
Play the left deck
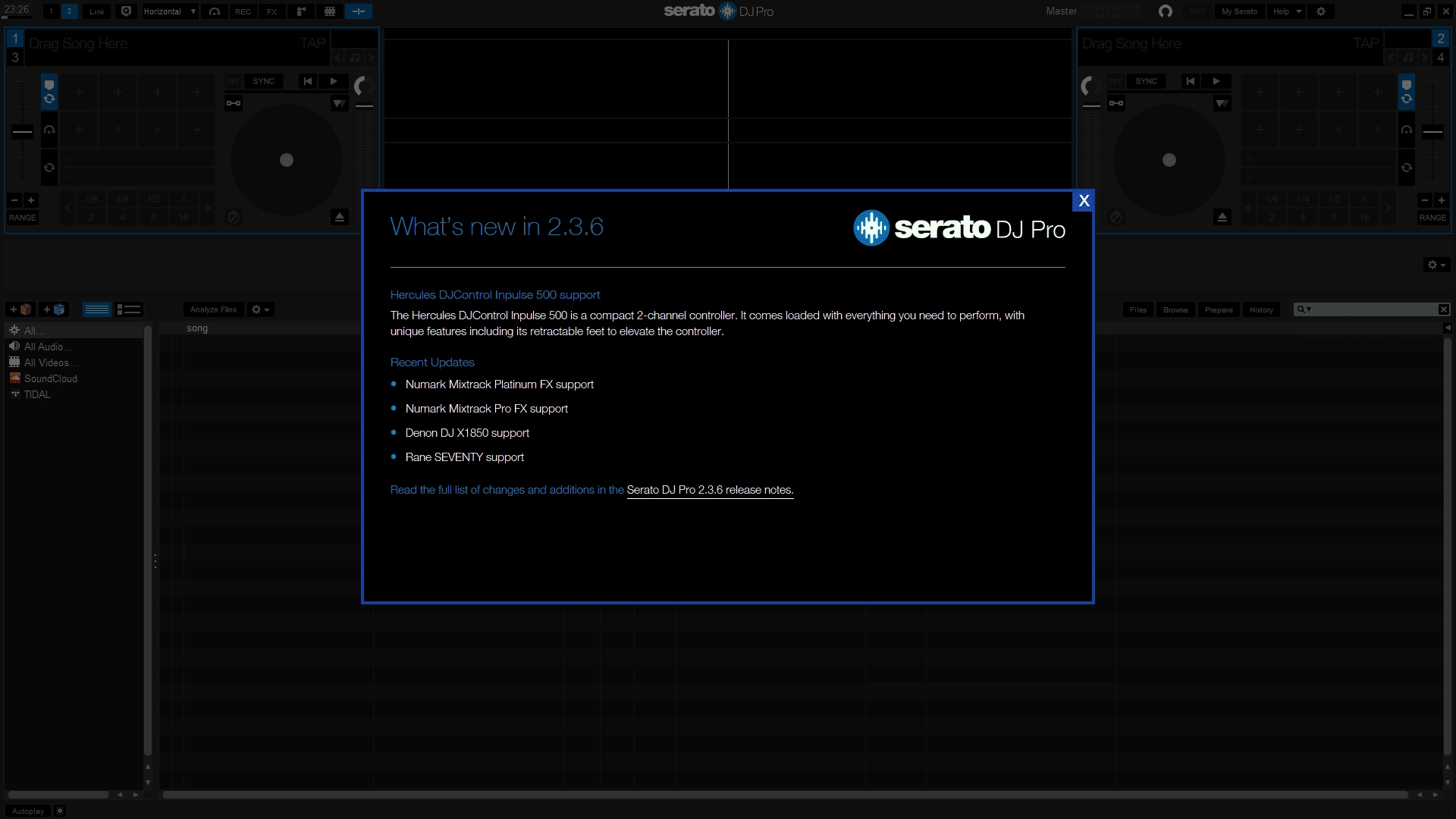pyautogui.click(x=334, y=81)
